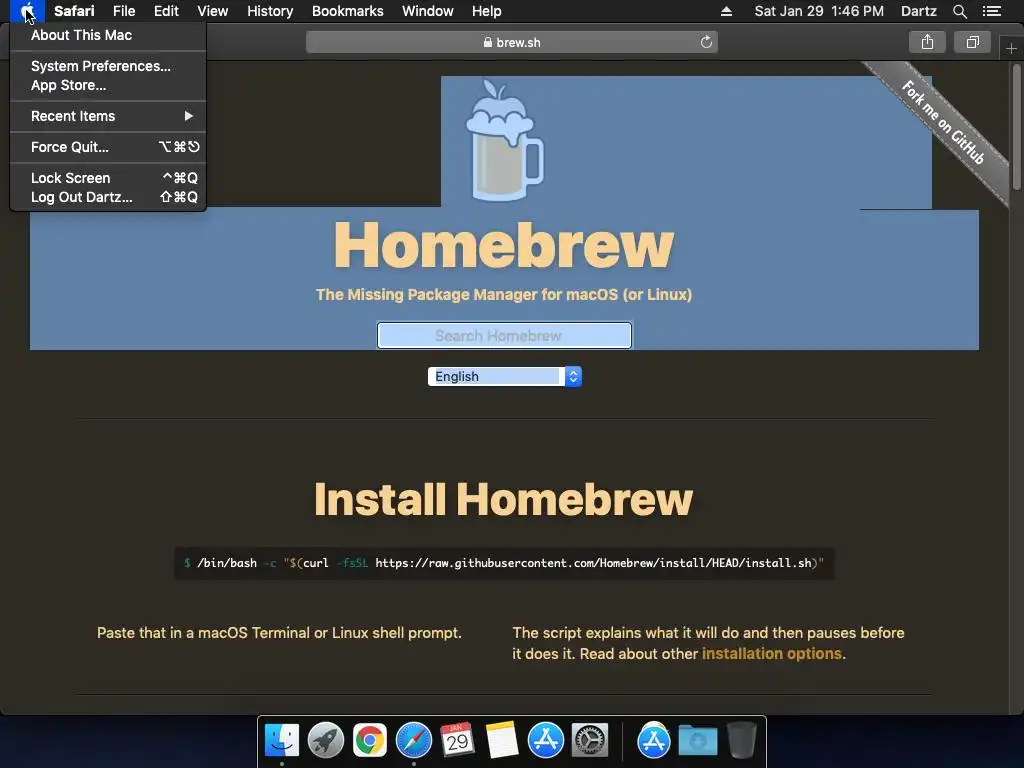
Task: Select Force Quit menu entry
Action: click(x=108, y=147)
